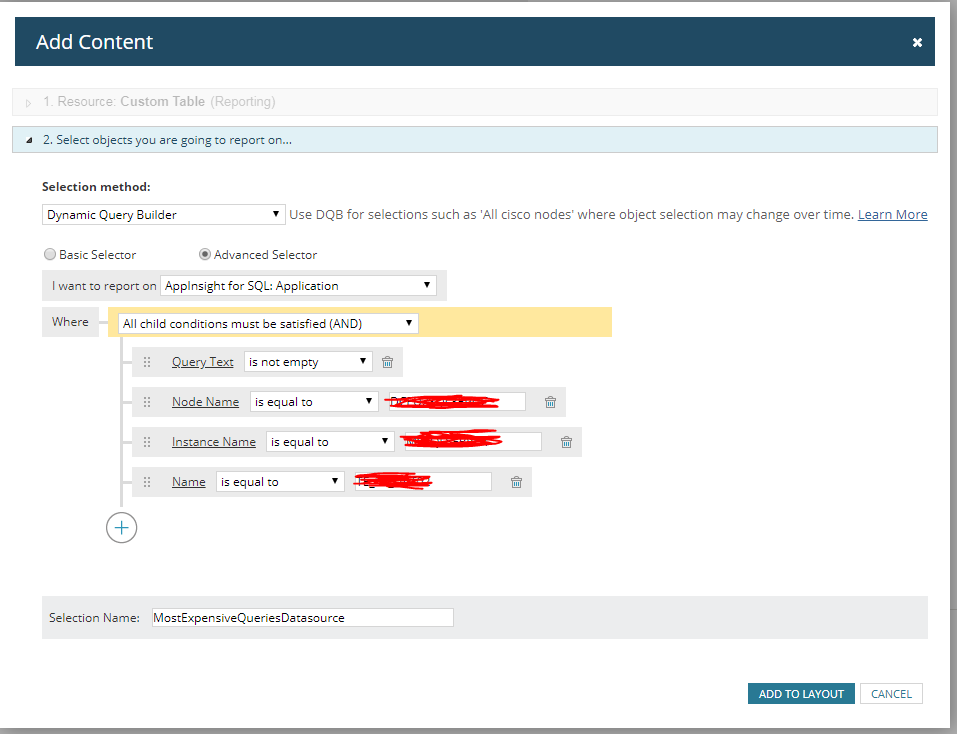
Task: Open the Selection method dropdown
Action: pos(164,214)
